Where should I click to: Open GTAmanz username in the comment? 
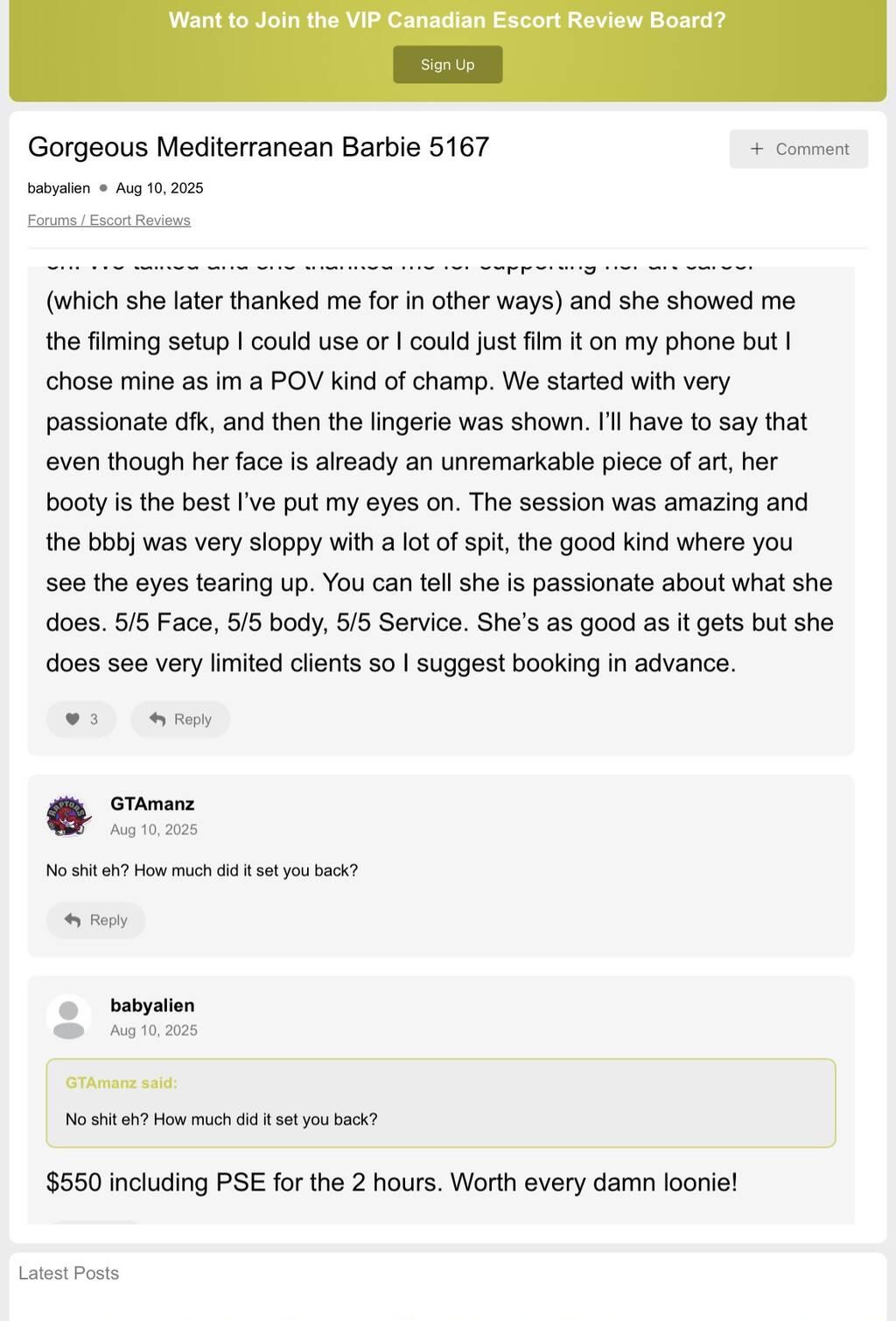[152, 804]
